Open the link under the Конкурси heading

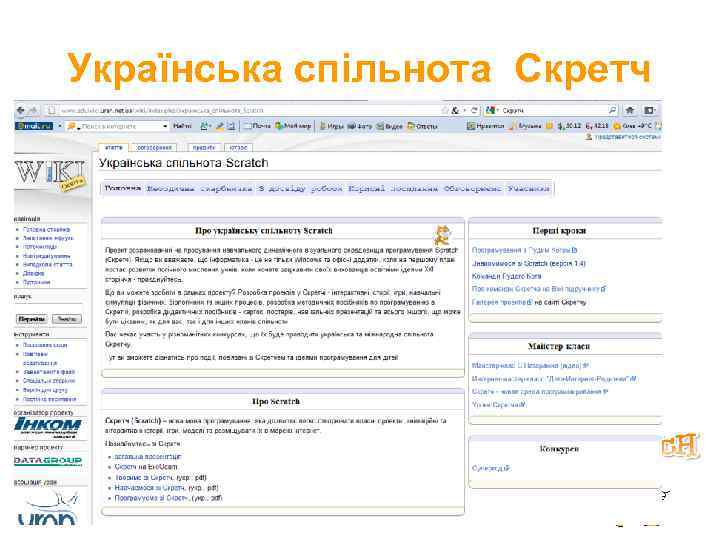tap(491, 468)
